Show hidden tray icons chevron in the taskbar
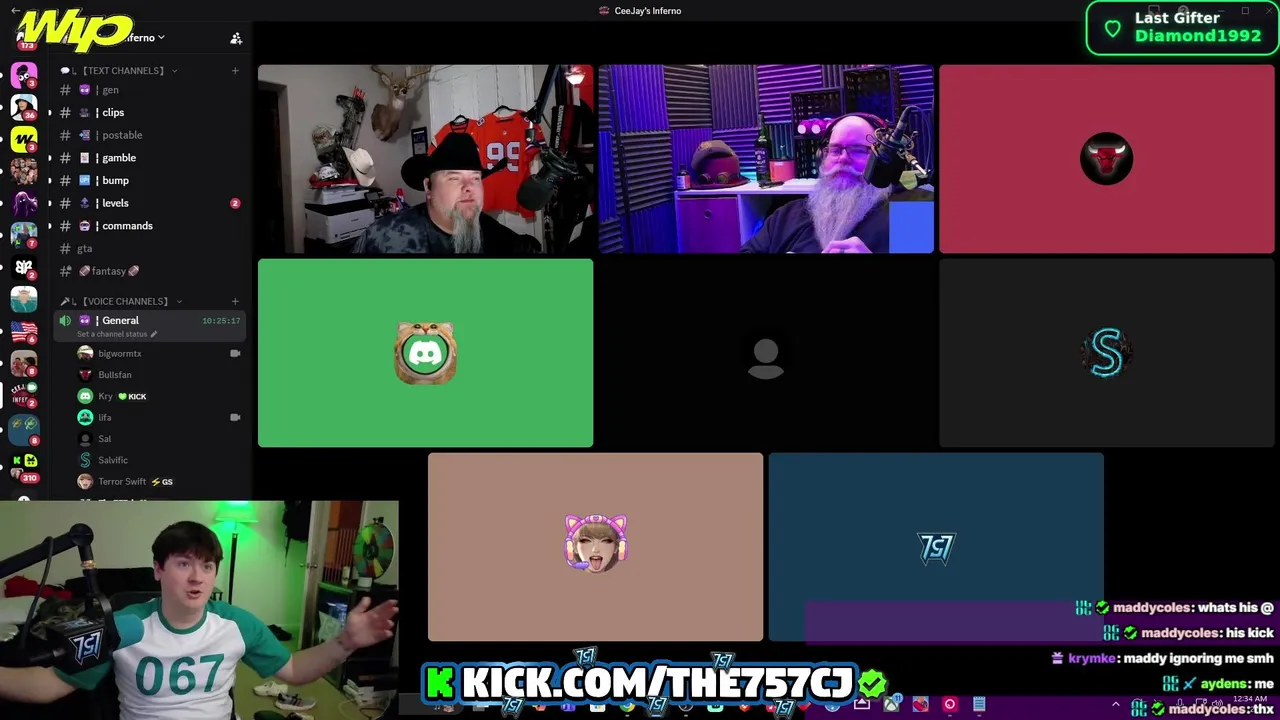 (x=1116, y=705)
